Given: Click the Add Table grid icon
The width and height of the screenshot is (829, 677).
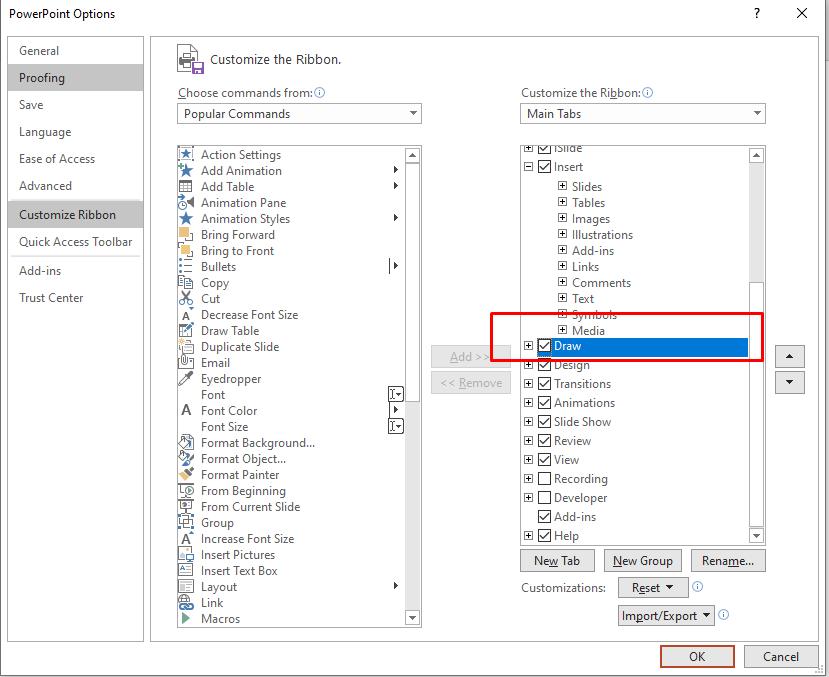Looking at the screenshot, I should click(x=186, y=187).
